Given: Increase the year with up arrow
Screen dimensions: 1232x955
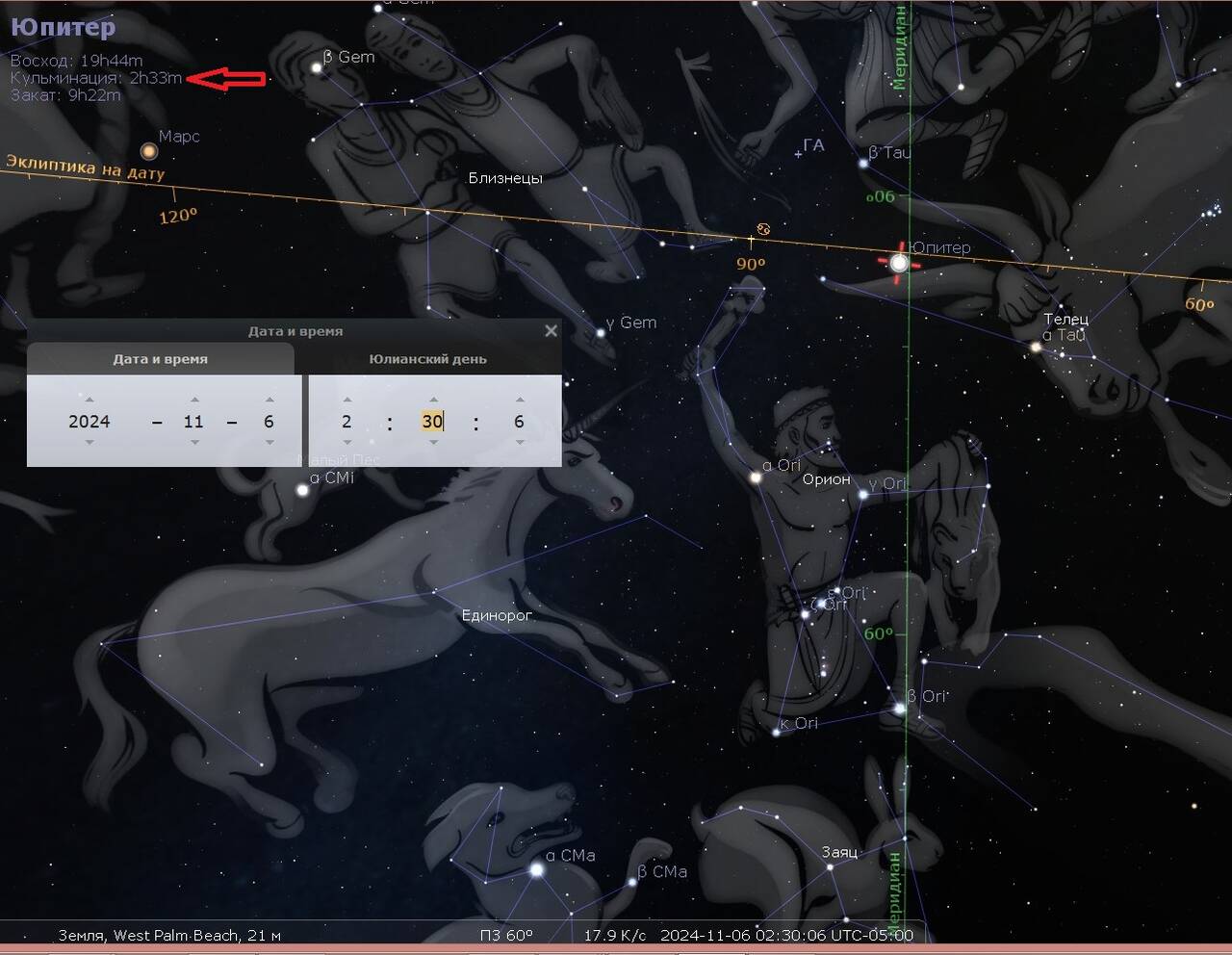Looking at the screenshot, I should click(90, 399).
